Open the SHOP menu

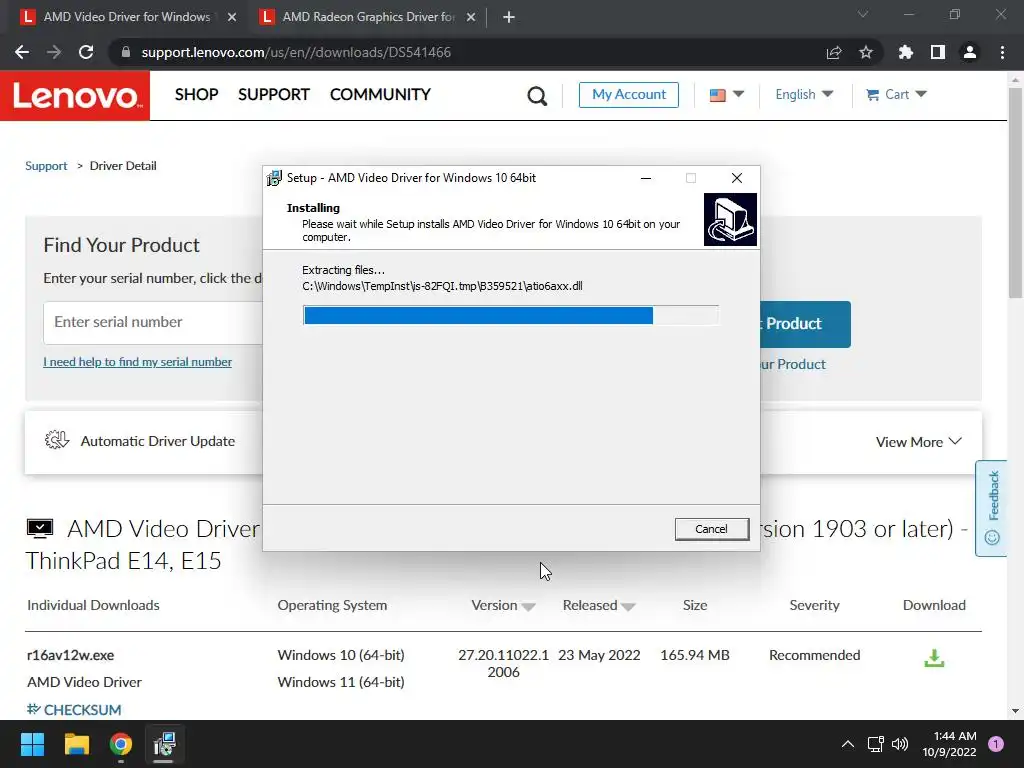click(x=197, y=95)
